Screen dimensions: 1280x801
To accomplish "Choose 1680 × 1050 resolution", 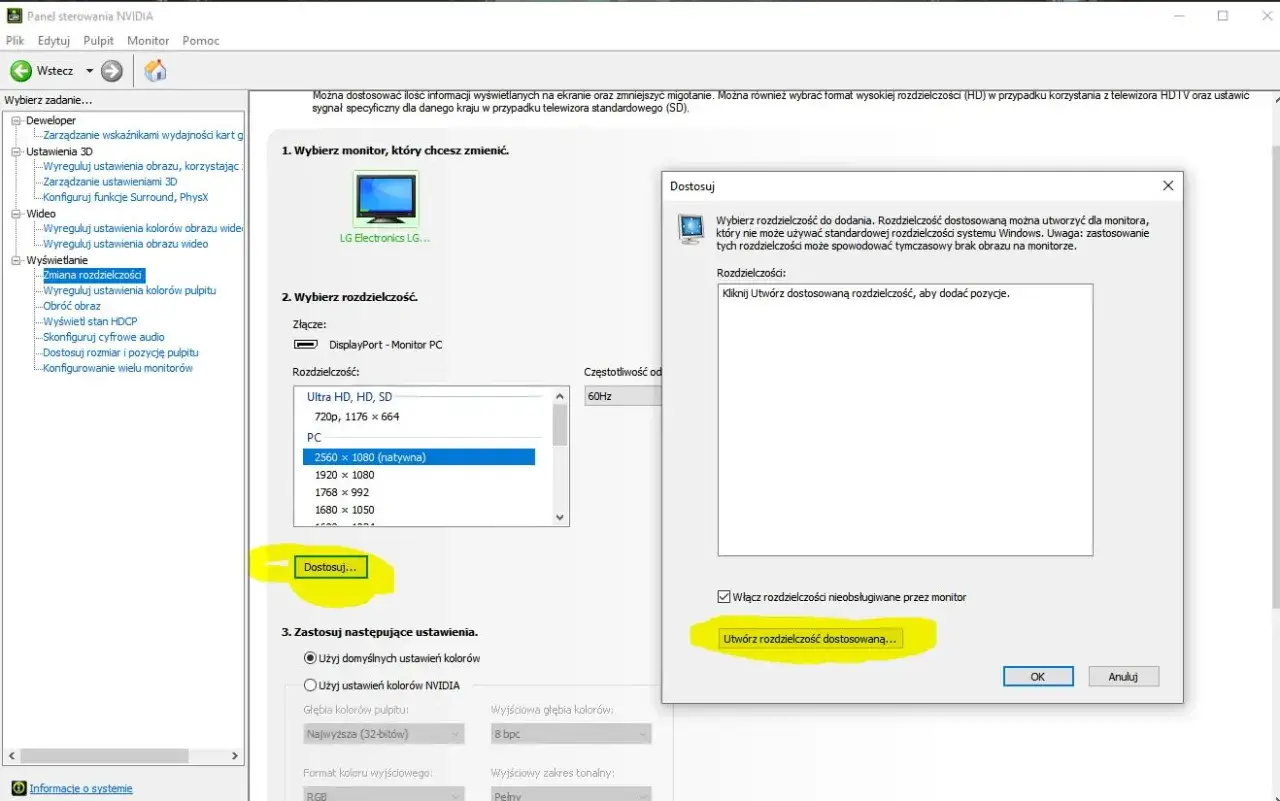I will coord(344,510).
